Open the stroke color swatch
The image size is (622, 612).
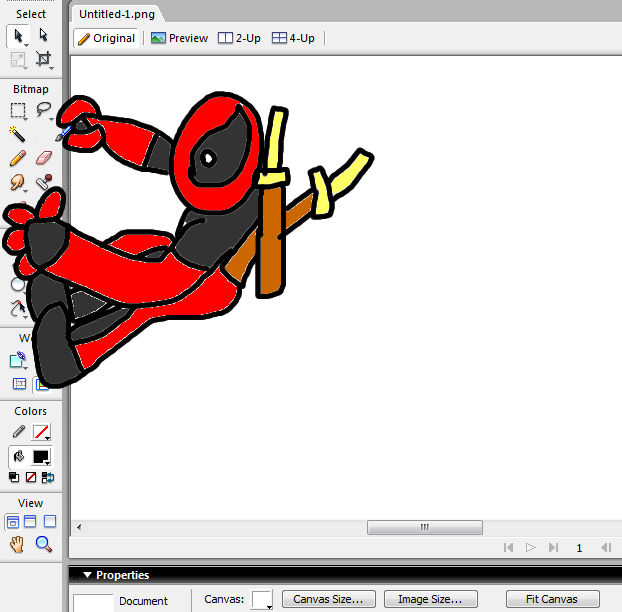(41, 432)
